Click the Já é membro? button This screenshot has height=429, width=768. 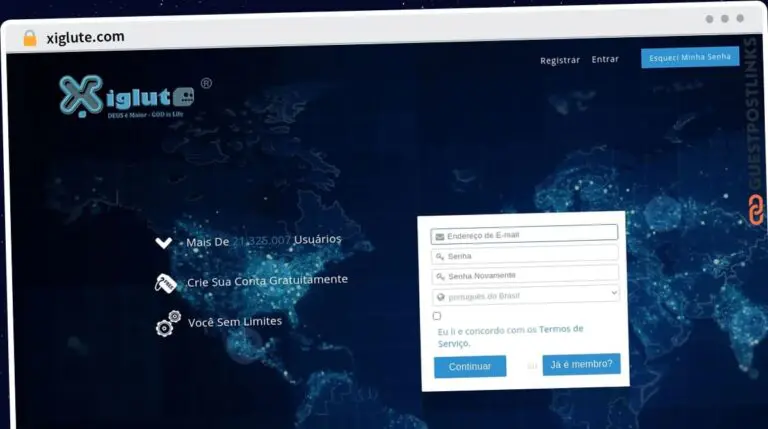tap(581, 364)
